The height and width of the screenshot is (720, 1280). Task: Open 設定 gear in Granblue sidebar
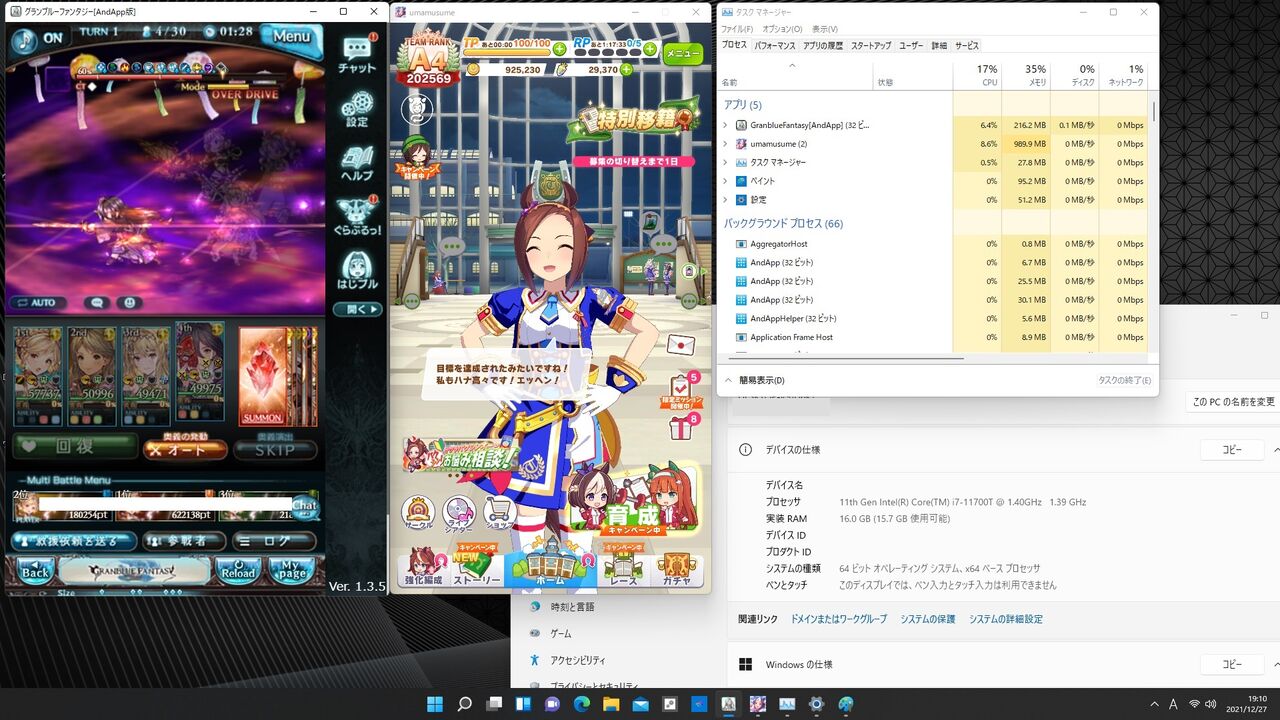click(357, 109)
